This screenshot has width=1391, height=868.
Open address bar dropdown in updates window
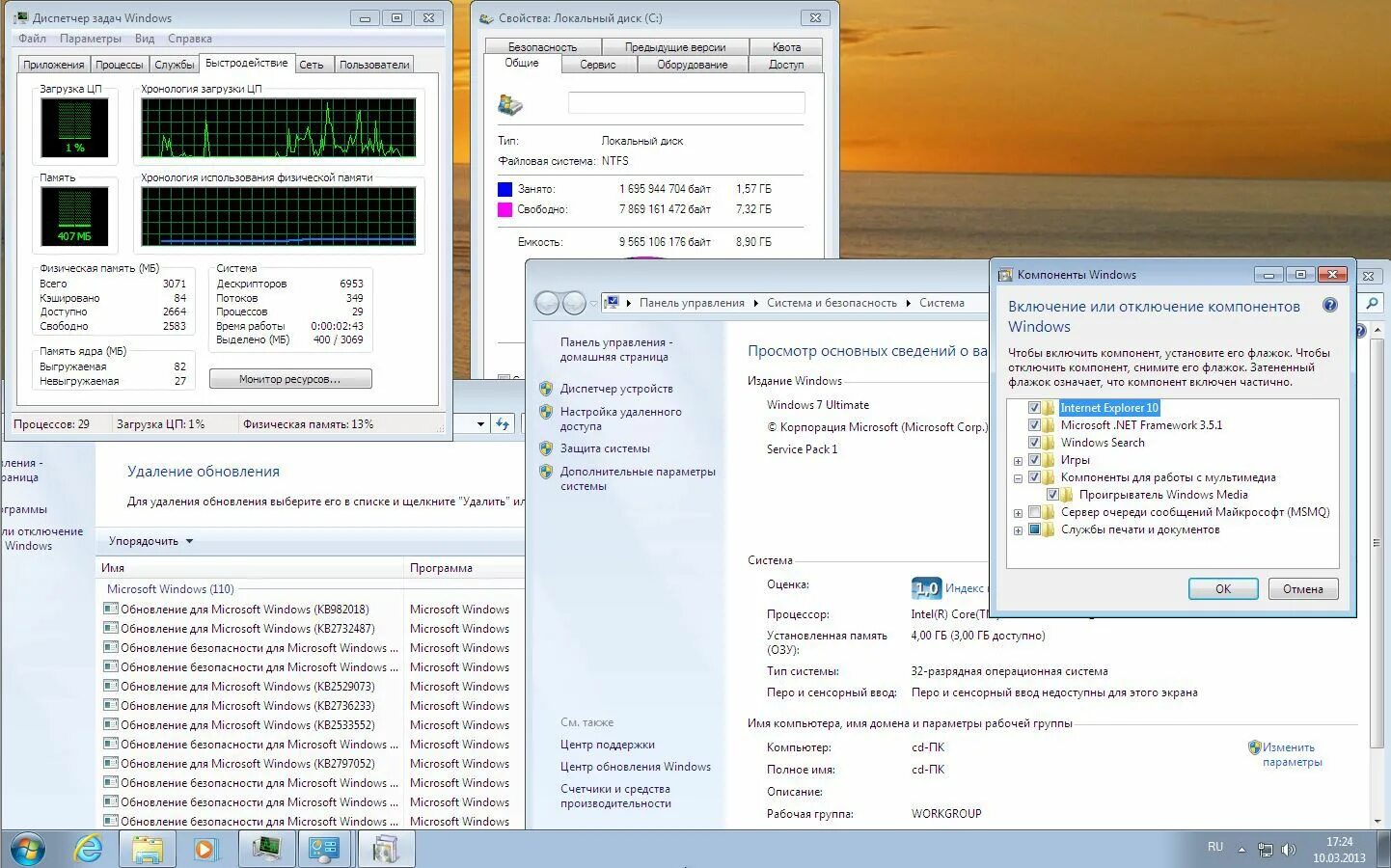click(480, 423)
